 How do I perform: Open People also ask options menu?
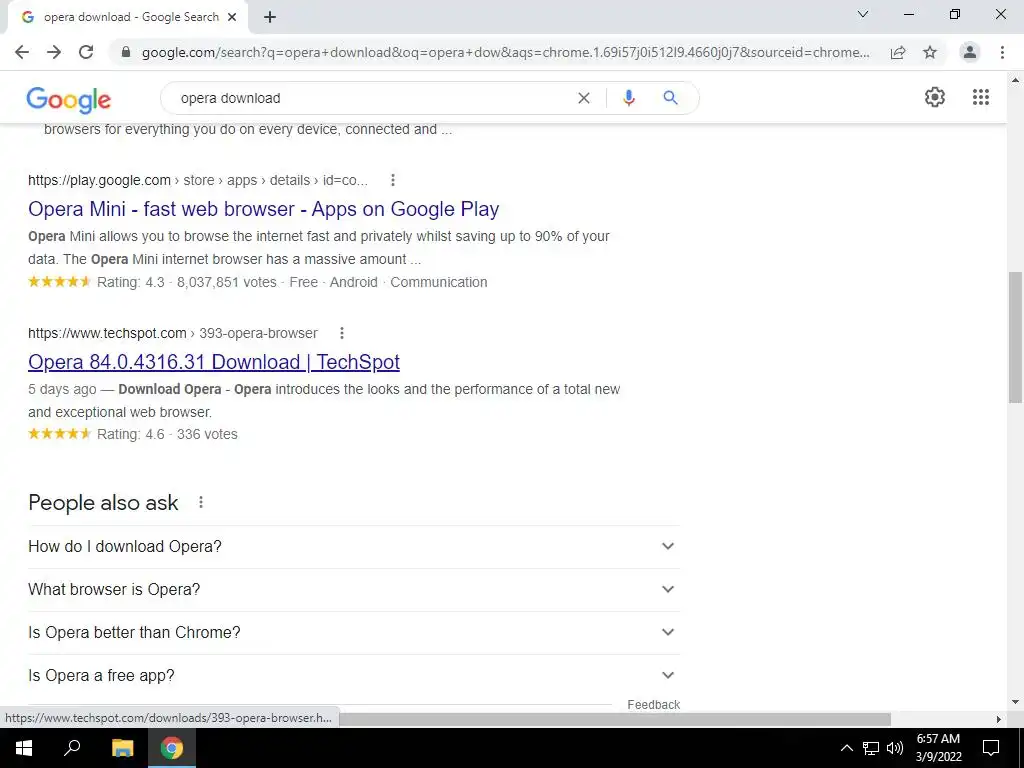pos(201,502)
